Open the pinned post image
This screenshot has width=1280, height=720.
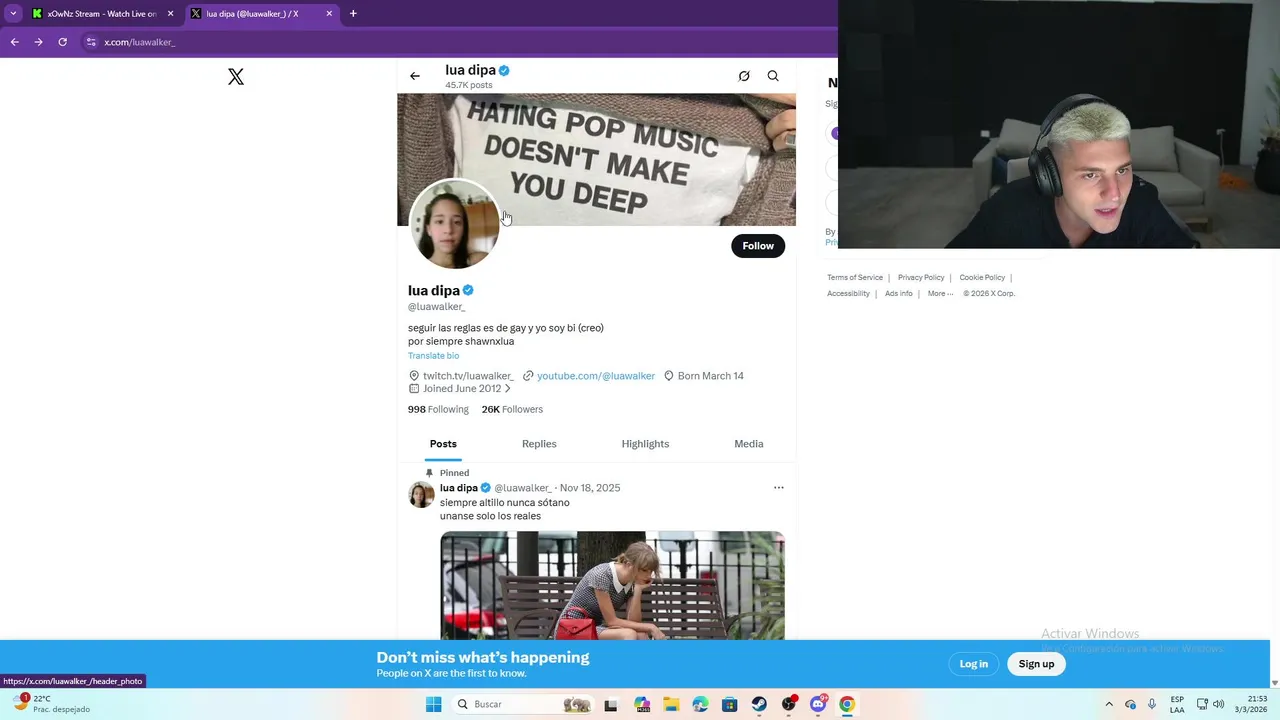click(612, 585)
